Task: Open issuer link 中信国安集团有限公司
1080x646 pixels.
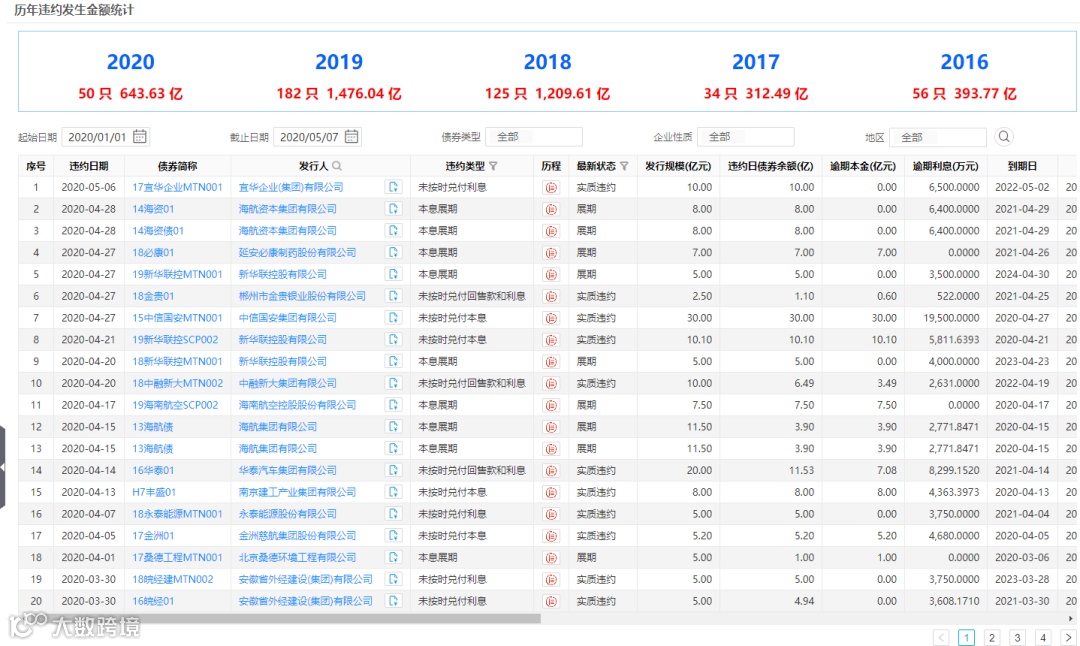Action: point(287,318)
